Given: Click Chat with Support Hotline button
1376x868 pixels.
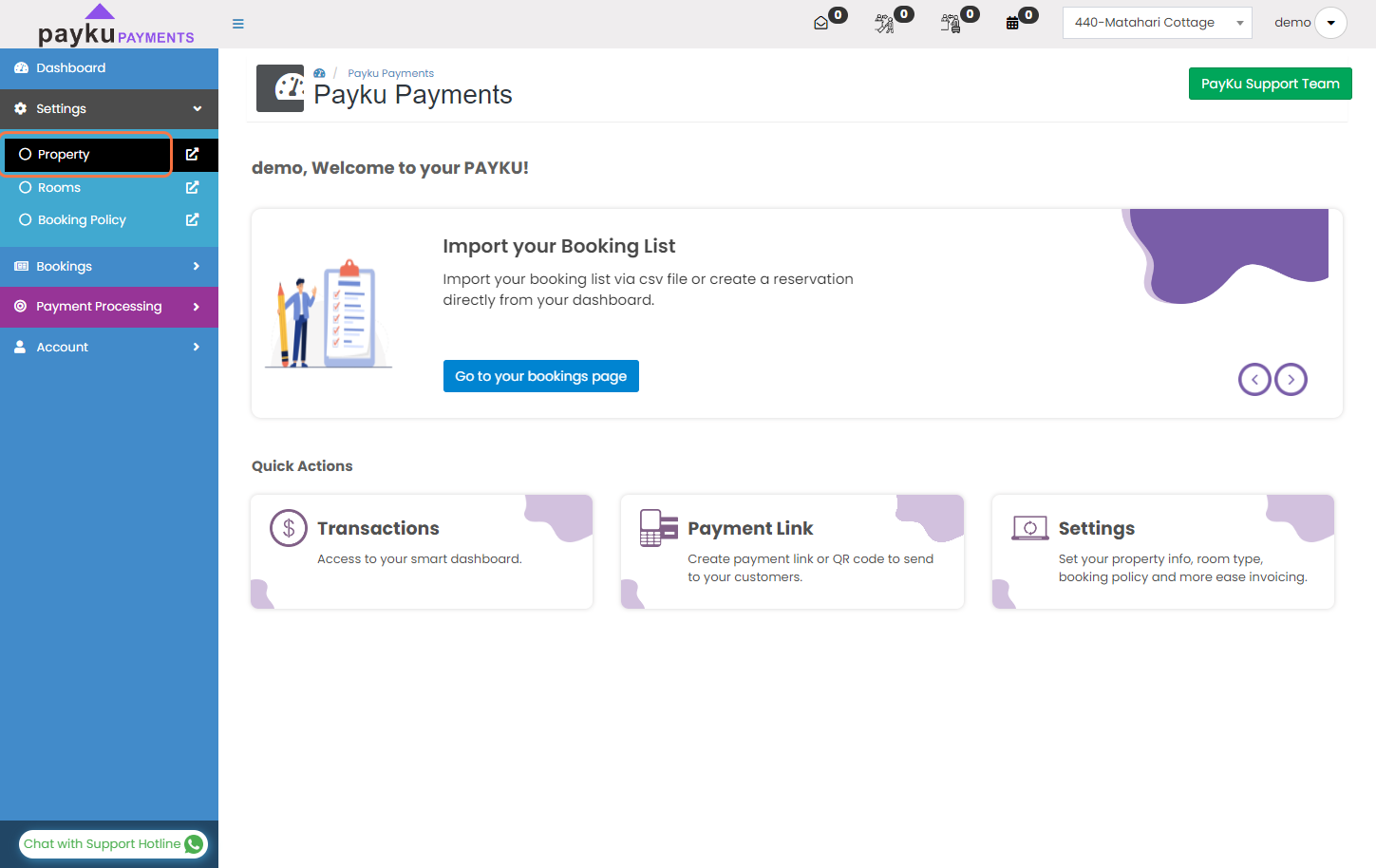Looking at the screenshot, I should [113, 844].
